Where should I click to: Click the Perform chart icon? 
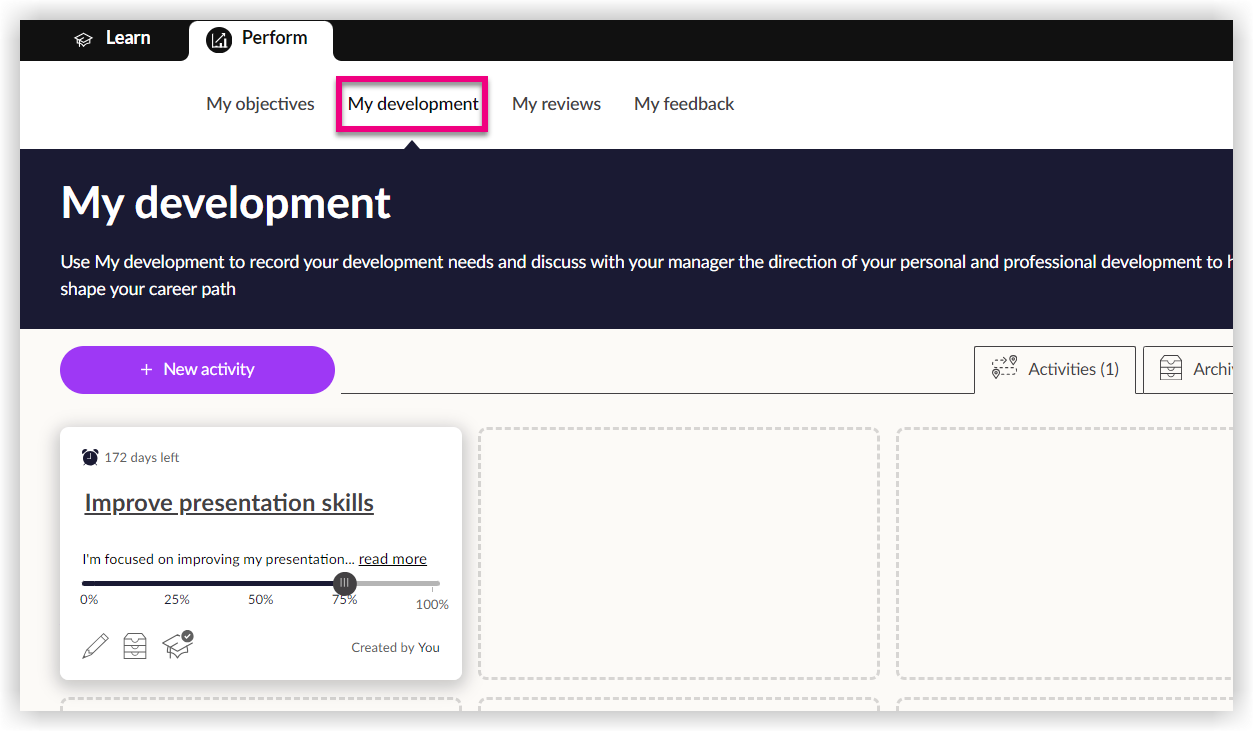click(218, 38)
